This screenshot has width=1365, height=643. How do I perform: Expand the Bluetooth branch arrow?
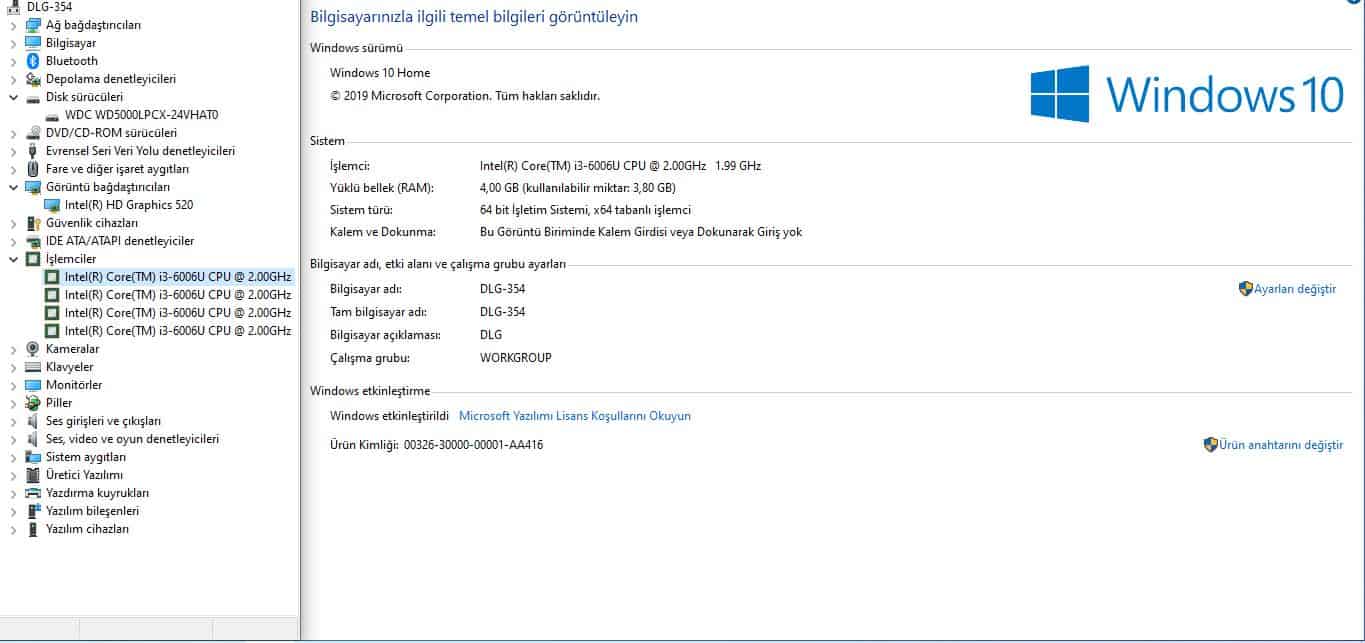[13, 61]
